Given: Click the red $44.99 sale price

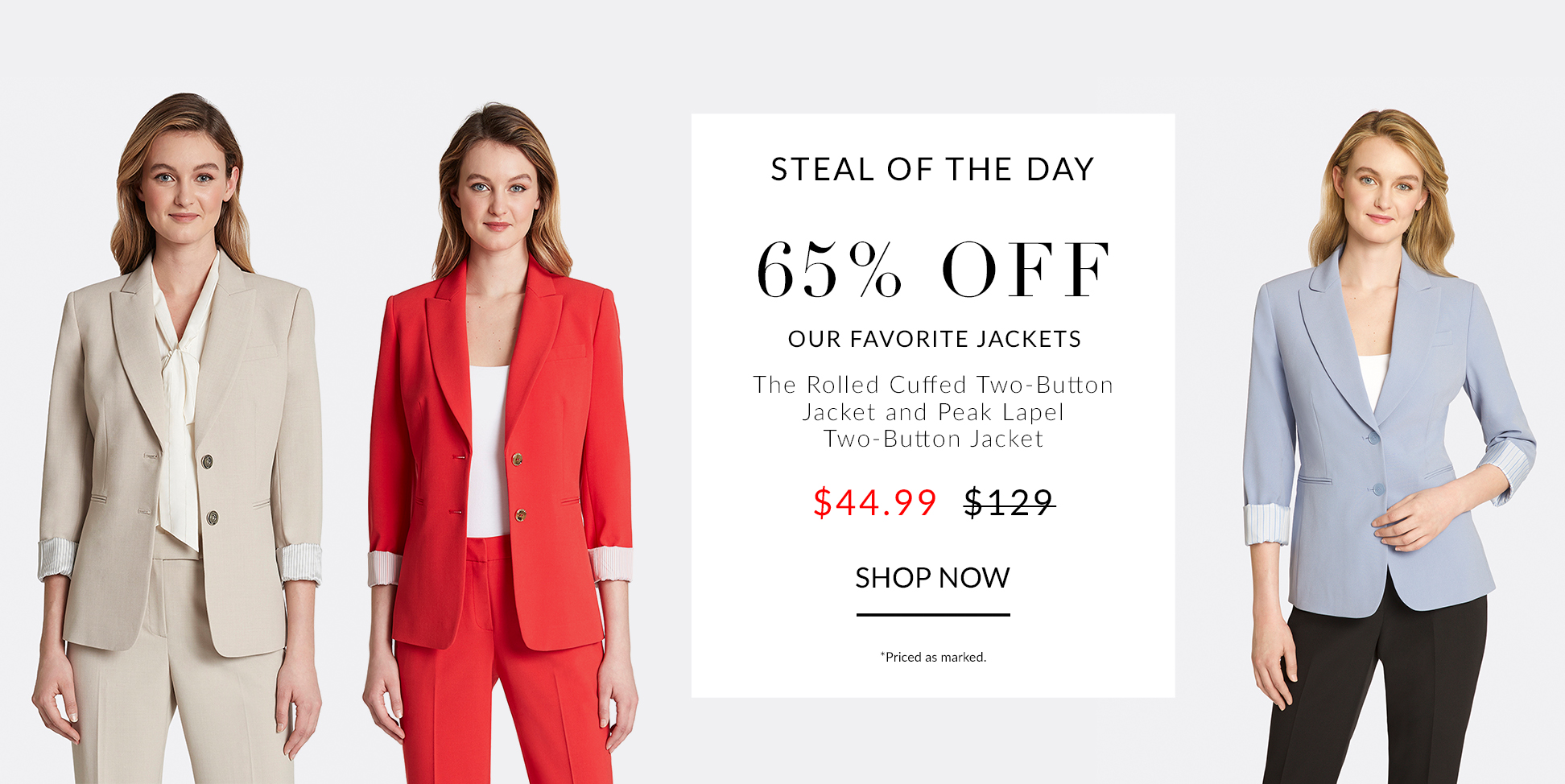Looking at the screenshot, I should 875,502.
